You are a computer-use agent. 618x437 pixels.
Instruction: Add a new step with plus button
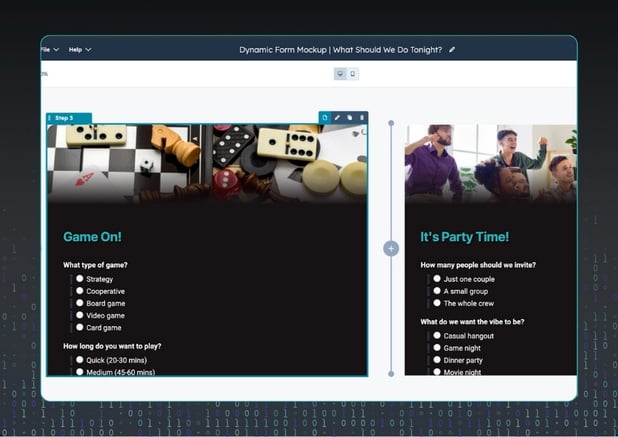391,249
